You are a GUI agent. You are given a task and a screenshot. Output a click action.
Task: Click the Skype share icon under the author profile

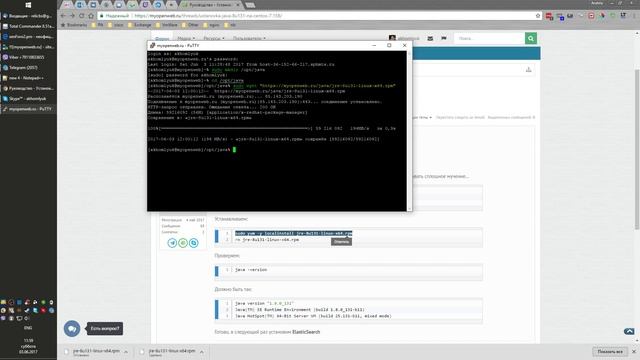pos(193,243)
